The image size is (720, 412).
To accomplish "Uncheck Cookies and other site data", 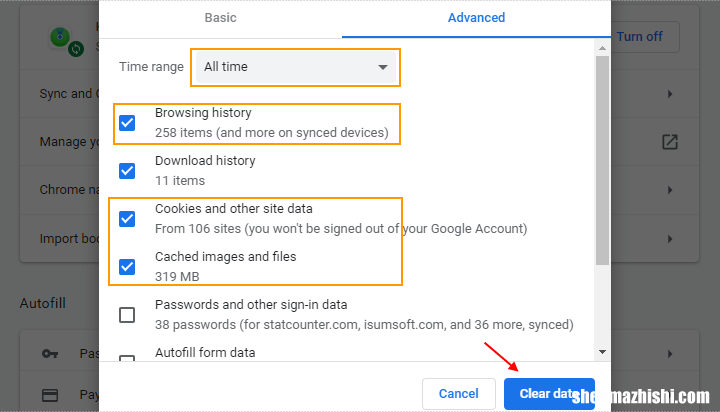I will coord(127,219).
